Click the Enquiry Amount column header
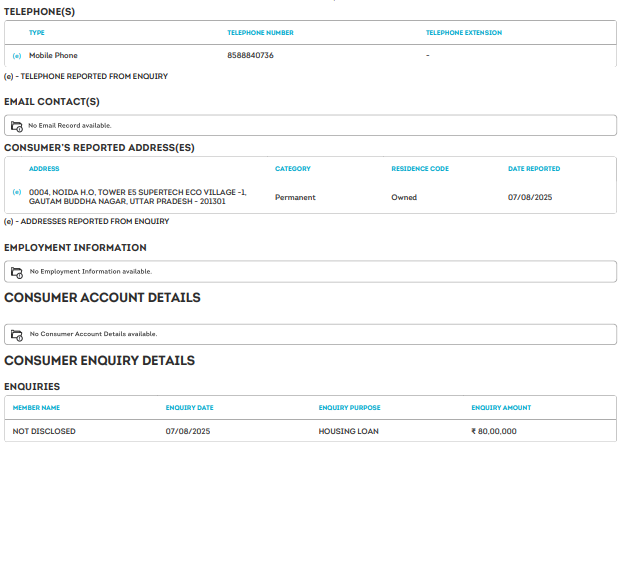625x577 pixels. coord(501,408)
